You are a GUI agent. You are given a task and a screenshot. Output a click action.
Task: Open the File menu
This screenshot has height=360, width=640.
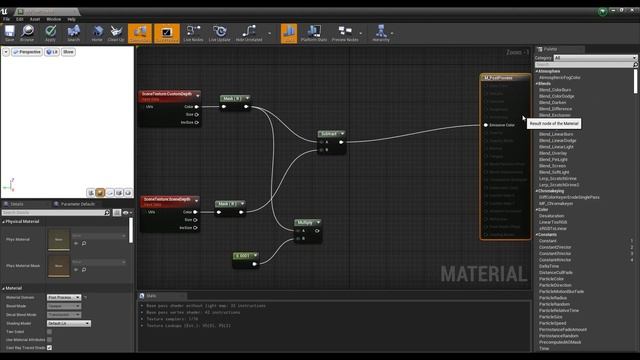(x=7, y=19)
